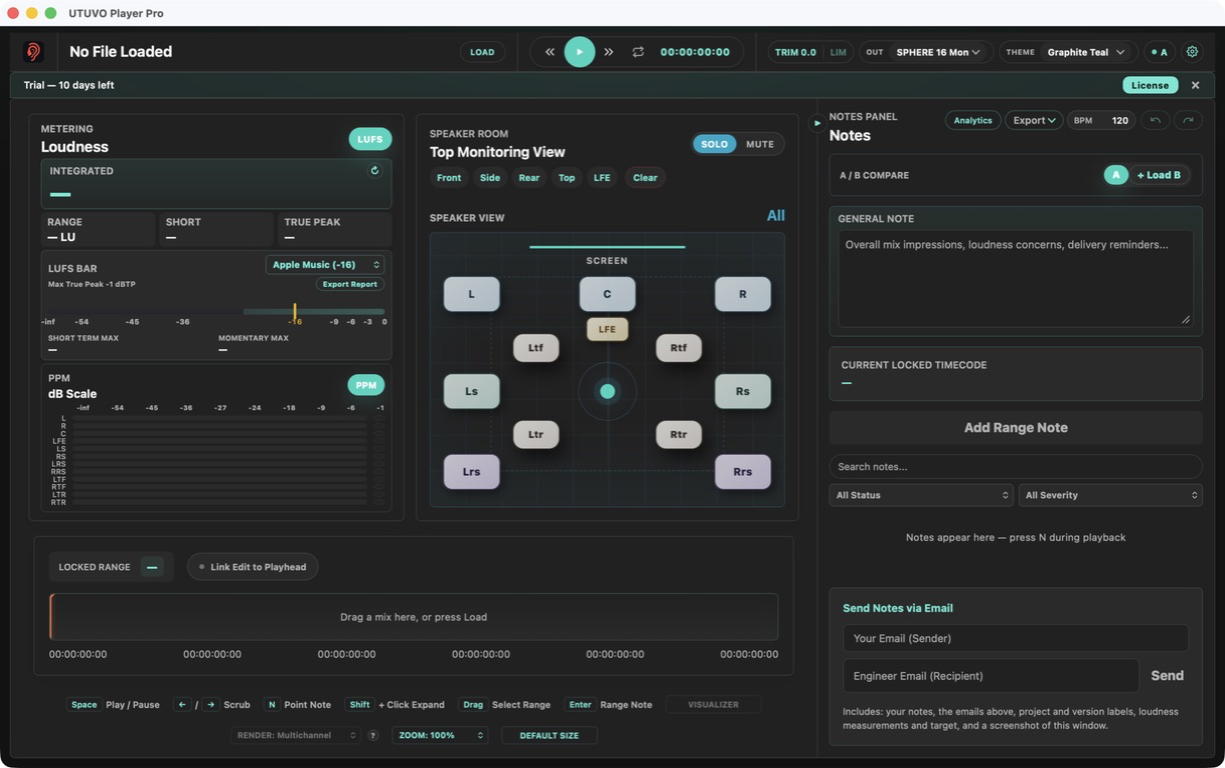Select the Front speaker group tab

point(449,178)
